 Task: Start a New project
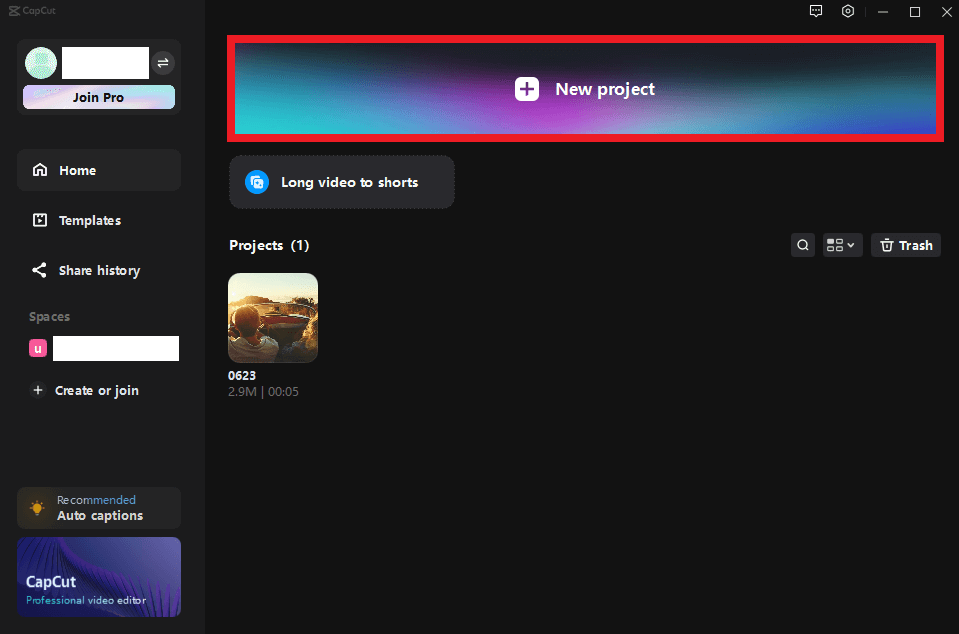[x=585, y=89]
